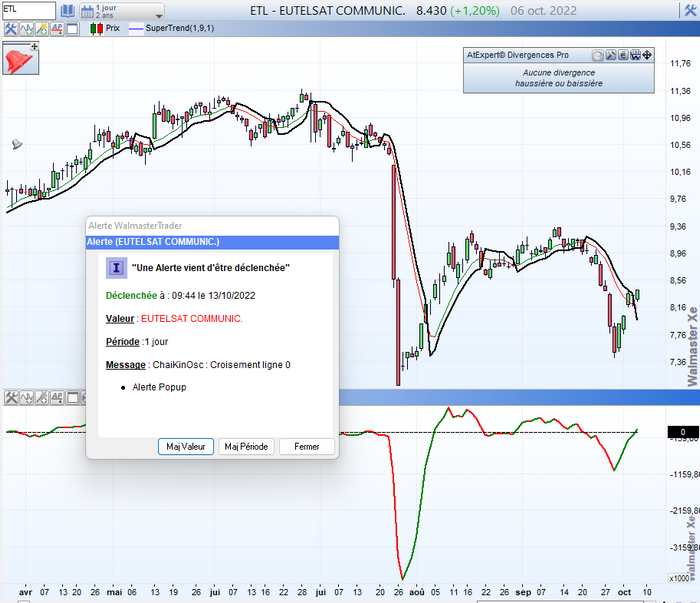Click the document icon in Divergences Pro panel

pyautogui.click(x=623, y=55)
